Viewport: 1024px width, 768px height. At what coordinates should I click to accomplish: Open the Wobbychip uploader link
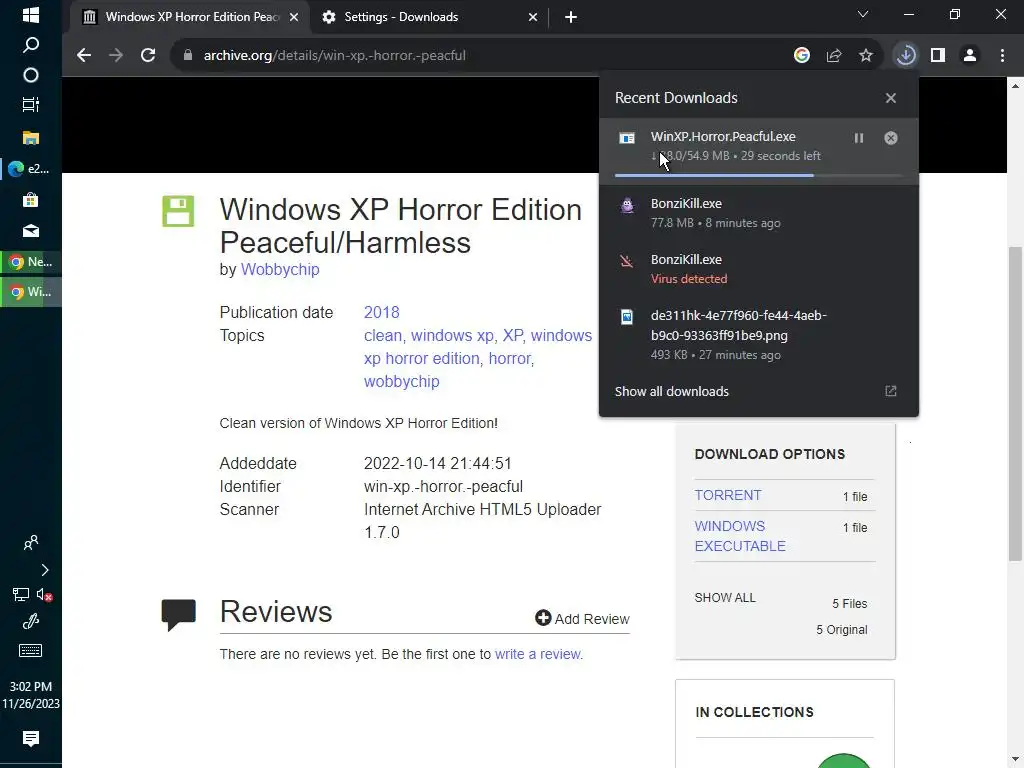280,269
